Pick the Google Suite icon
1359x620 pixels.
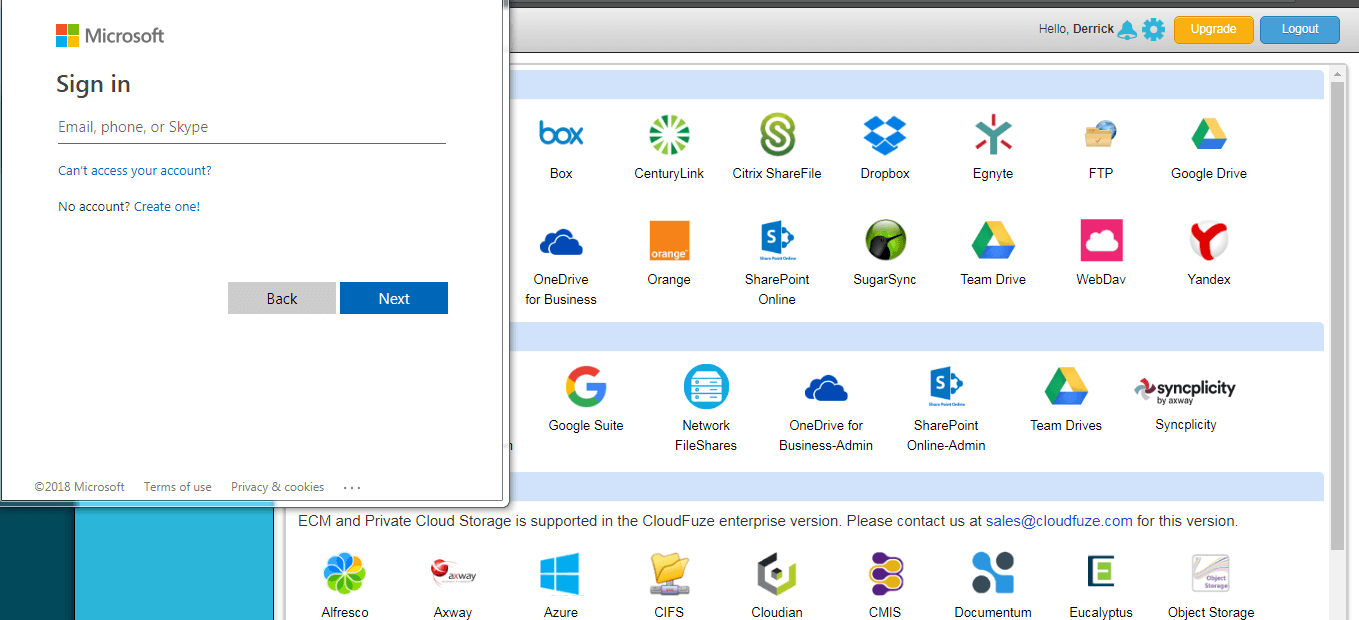(x=586, y=387)
